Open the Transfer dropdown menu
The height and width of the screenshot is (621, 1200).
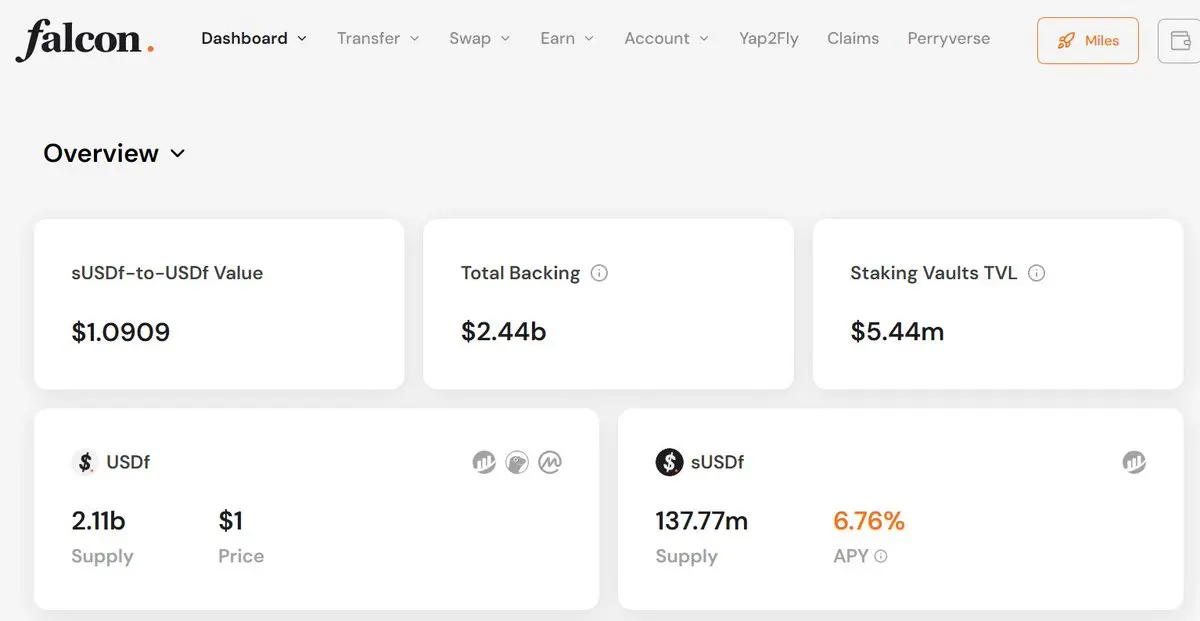click(378, 39)
